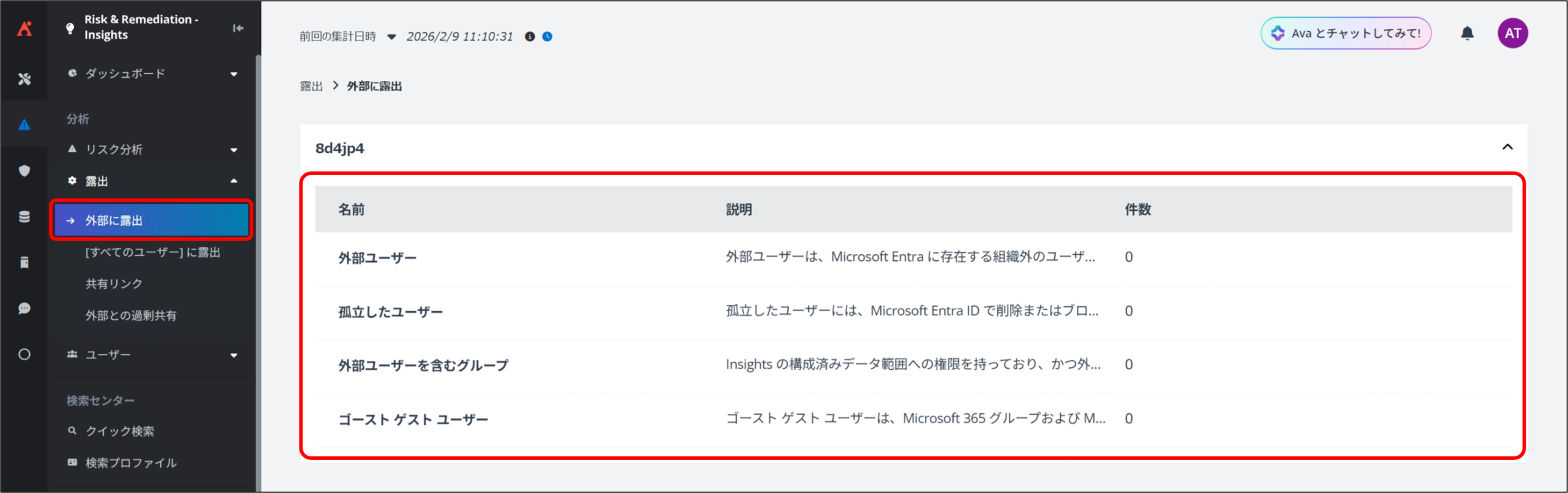Click the shield icon in left rail
Viewport: 1568px width, 493px height.
(24, 171)
